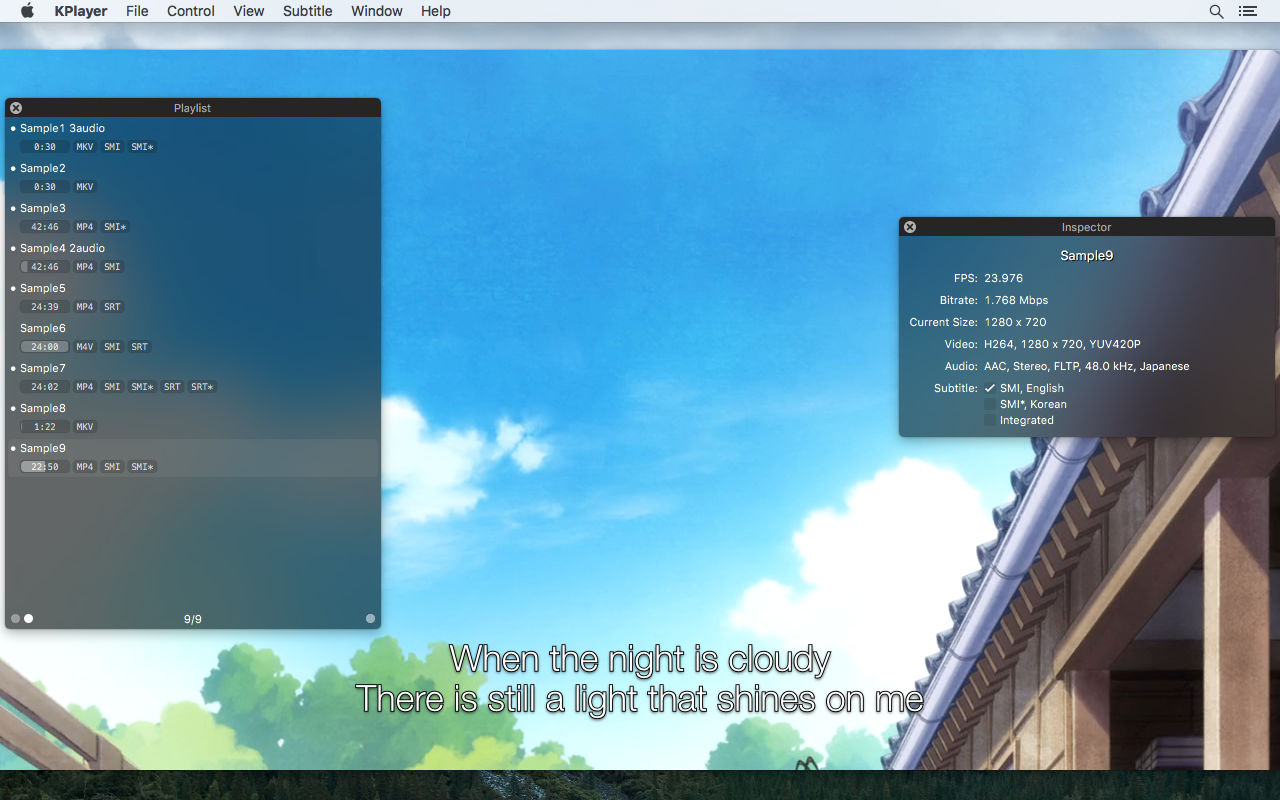1280x800 pixels.
Task: Click the SMI* tag of Sample1 3audio
Action: click(143, 147)
